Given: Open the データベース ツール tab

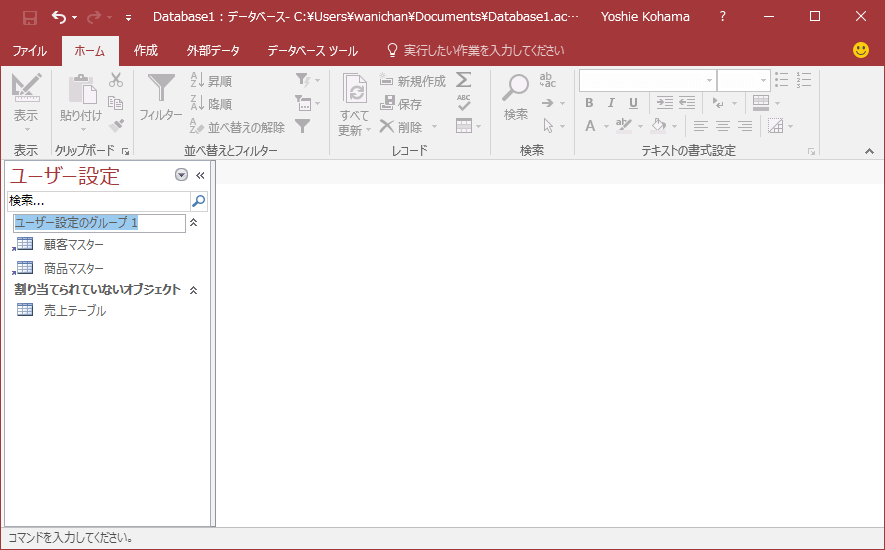Looking at the screenshot, I should 312,51.
